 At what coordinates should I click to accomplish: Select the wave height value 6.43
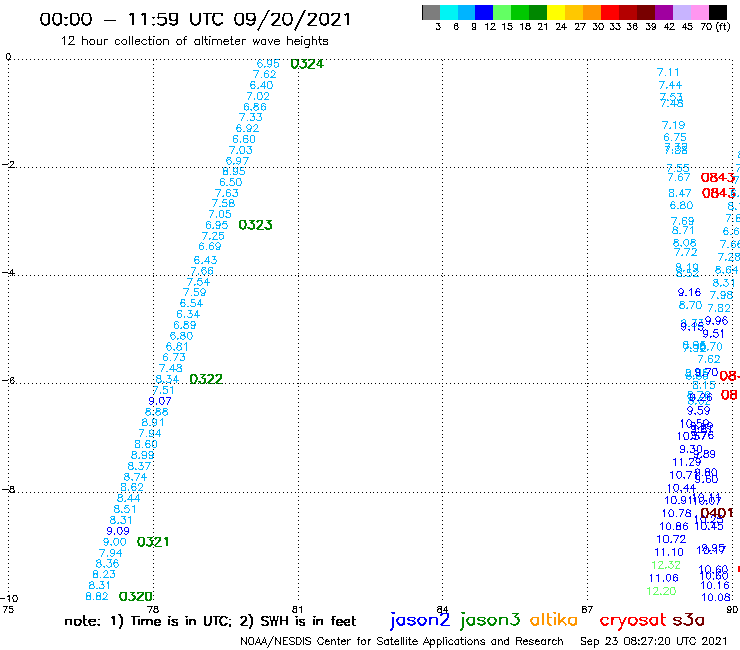coord(205,260)
